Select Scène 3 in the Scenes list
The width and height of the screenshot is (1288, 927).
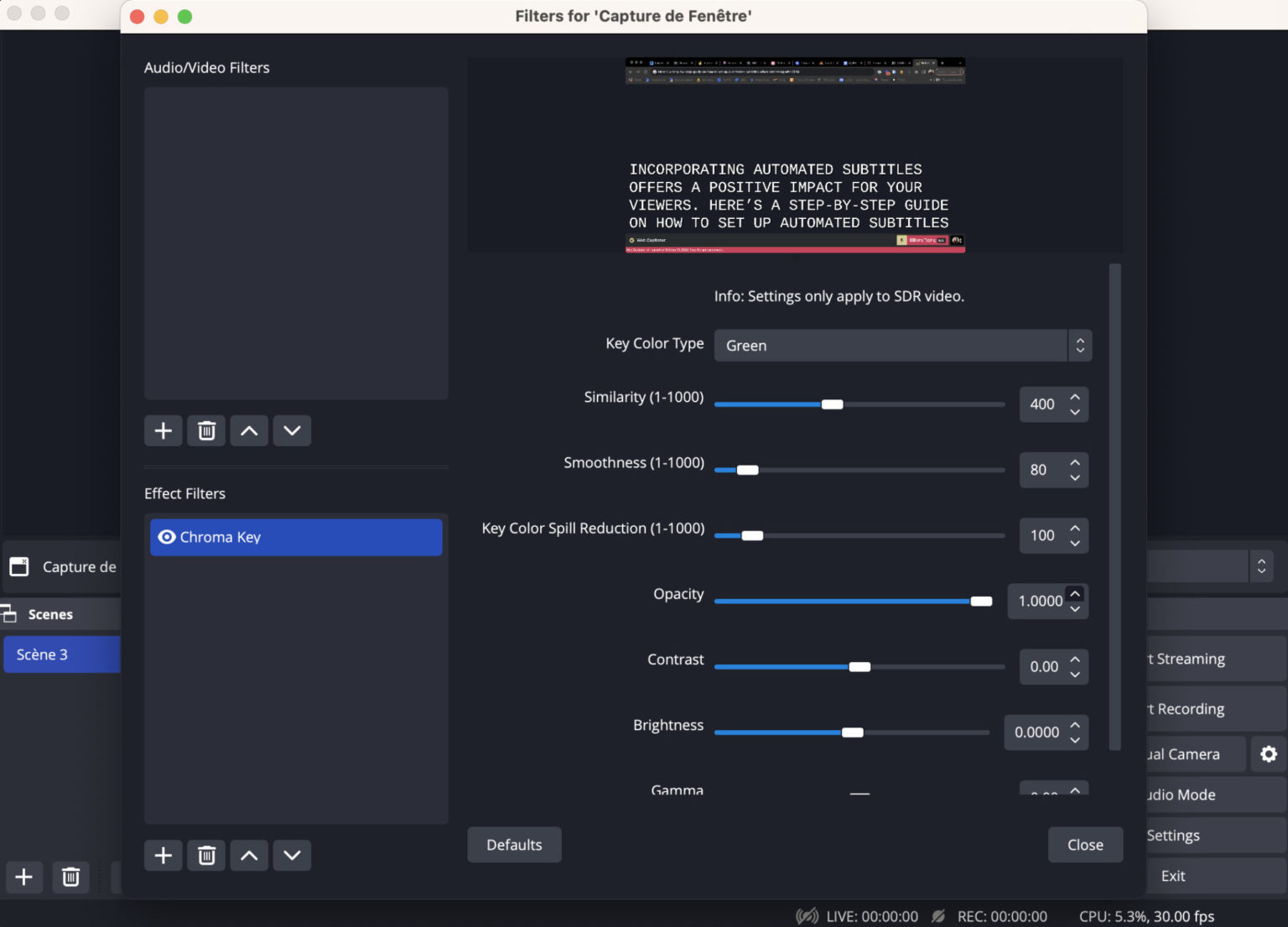42,654
